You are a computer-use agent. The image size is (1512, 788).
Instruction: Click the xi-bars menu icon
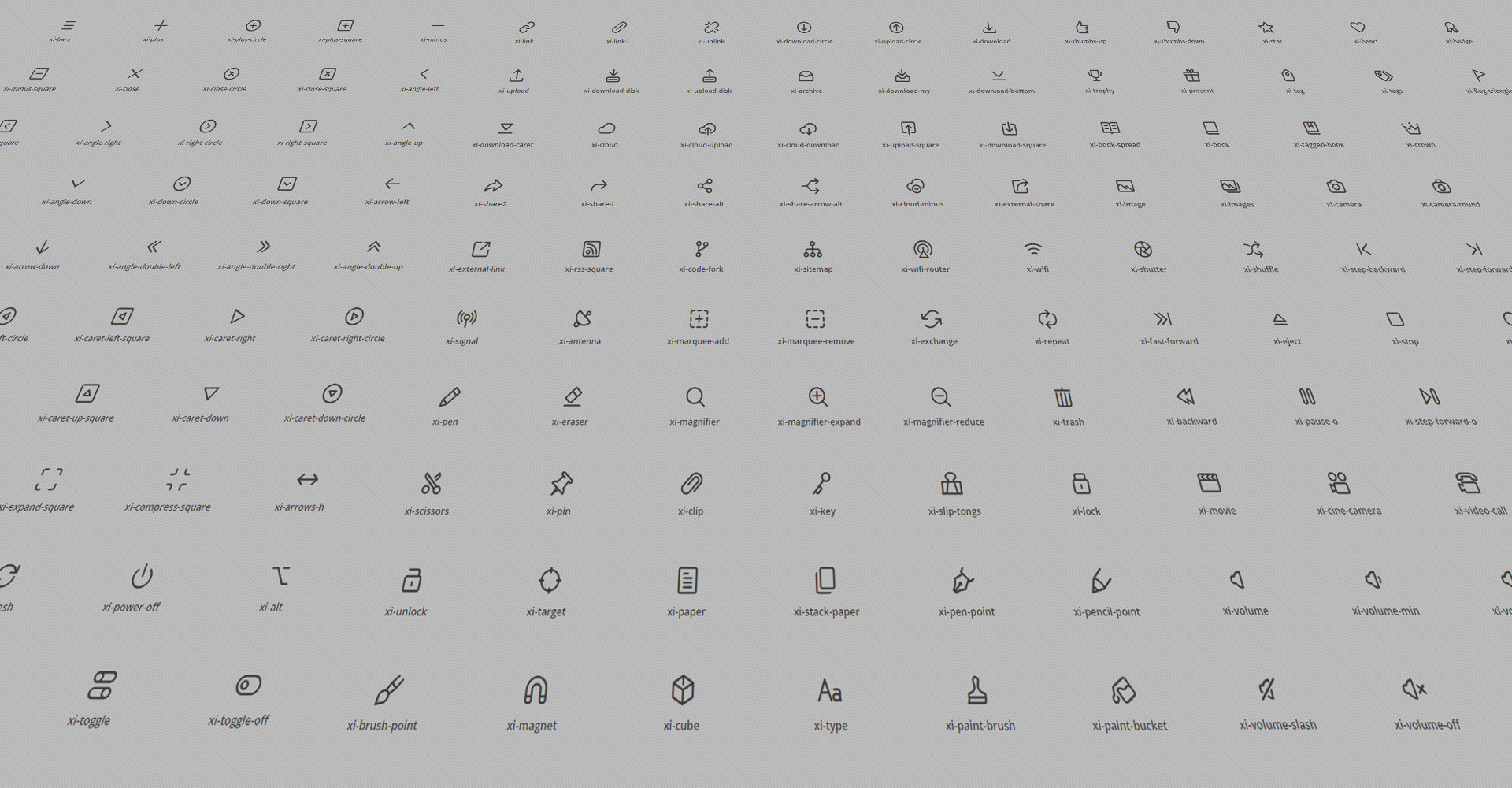[x=69, y=26]
